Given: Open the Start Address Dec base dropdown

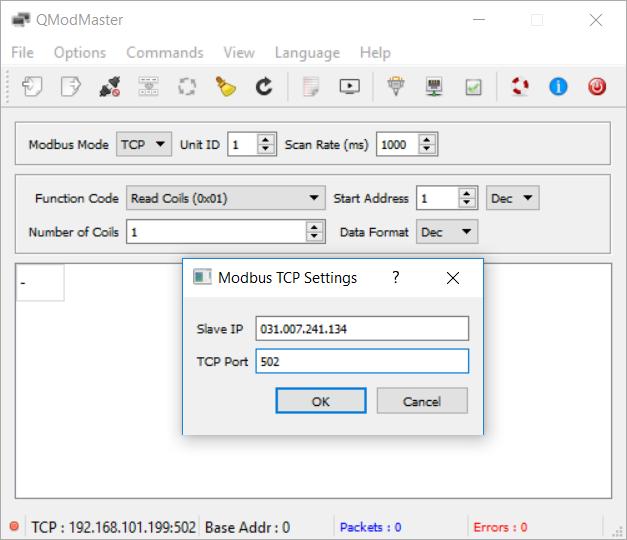Looking at the screenshot, I should coord(513,198).
